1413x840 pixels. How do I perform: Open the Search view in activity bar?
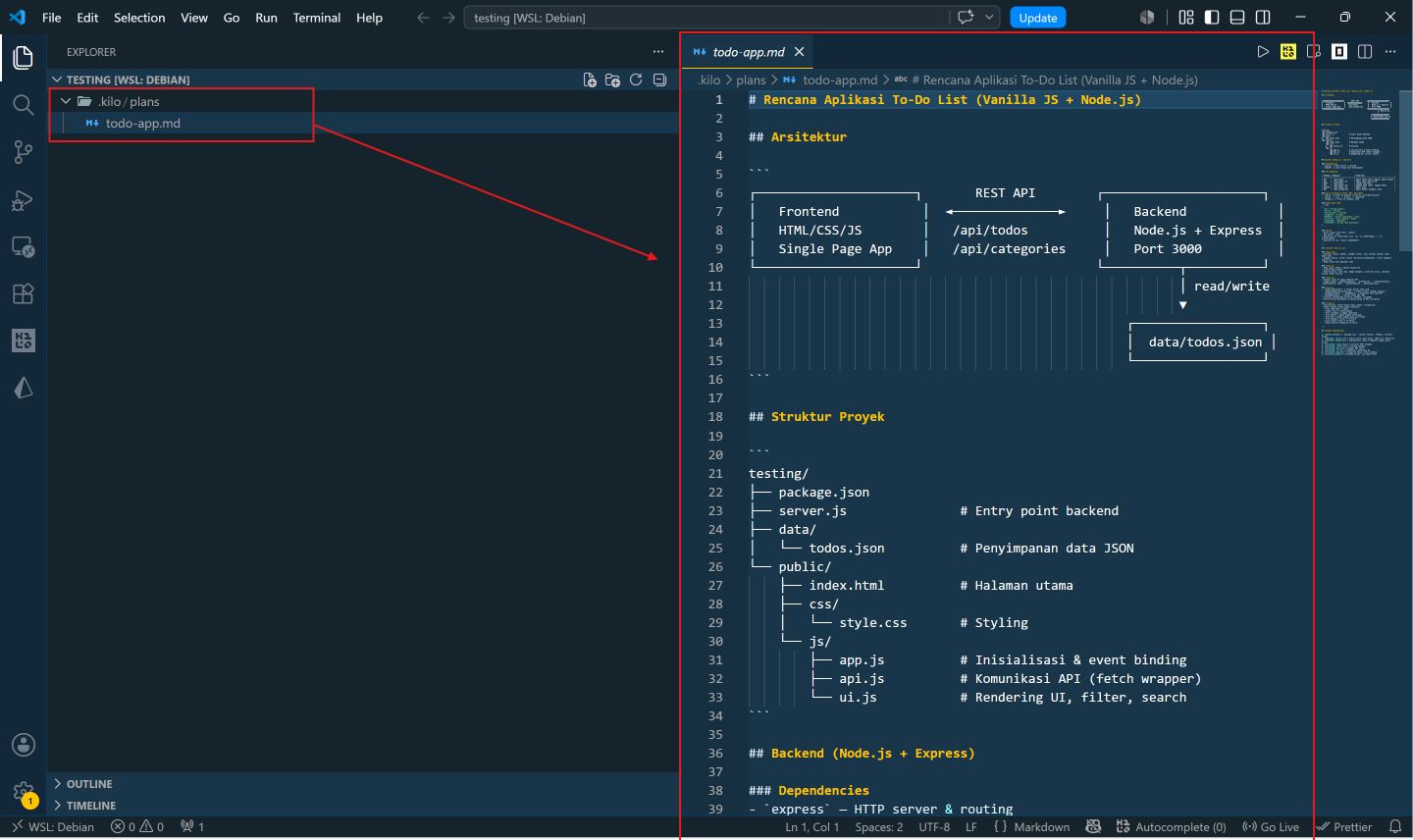24,104
